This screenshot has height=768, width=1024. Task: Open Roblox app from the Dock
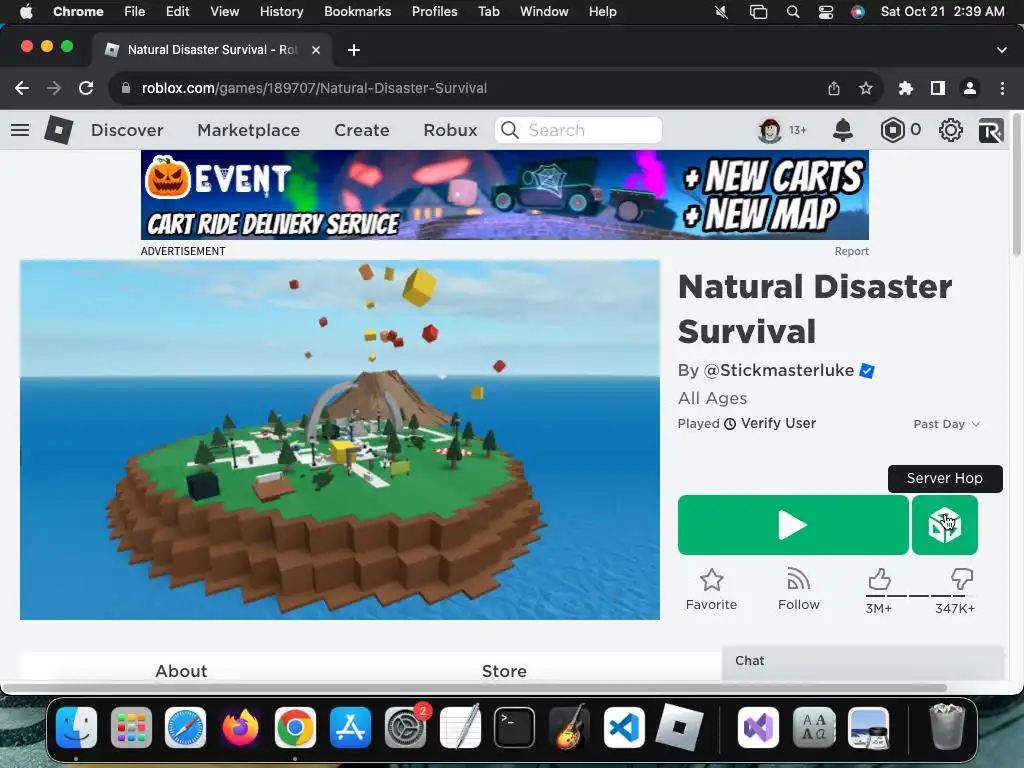(x=679, y=727)
